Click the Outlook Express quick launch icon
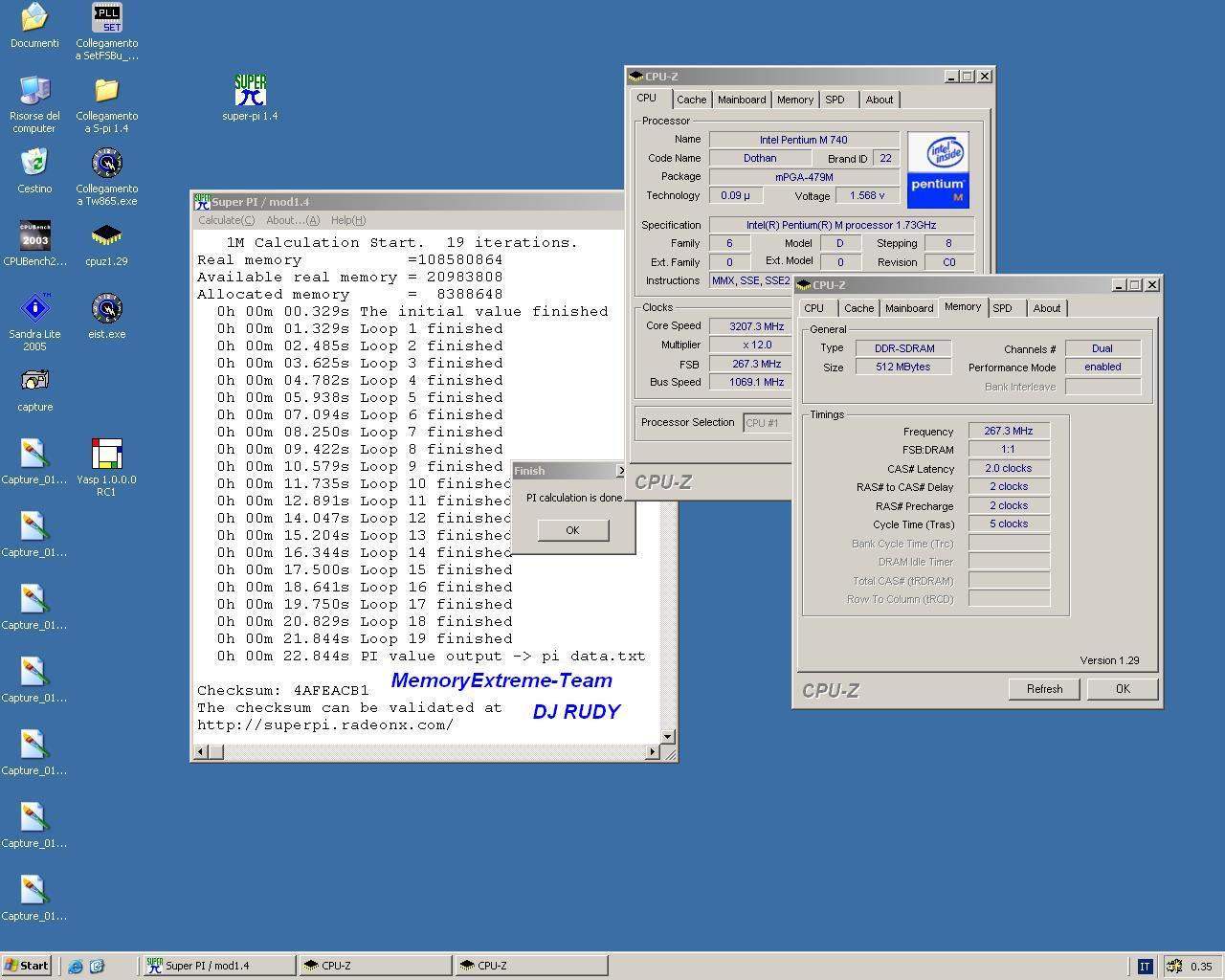The image size is (1225, 980). (97, 966)
